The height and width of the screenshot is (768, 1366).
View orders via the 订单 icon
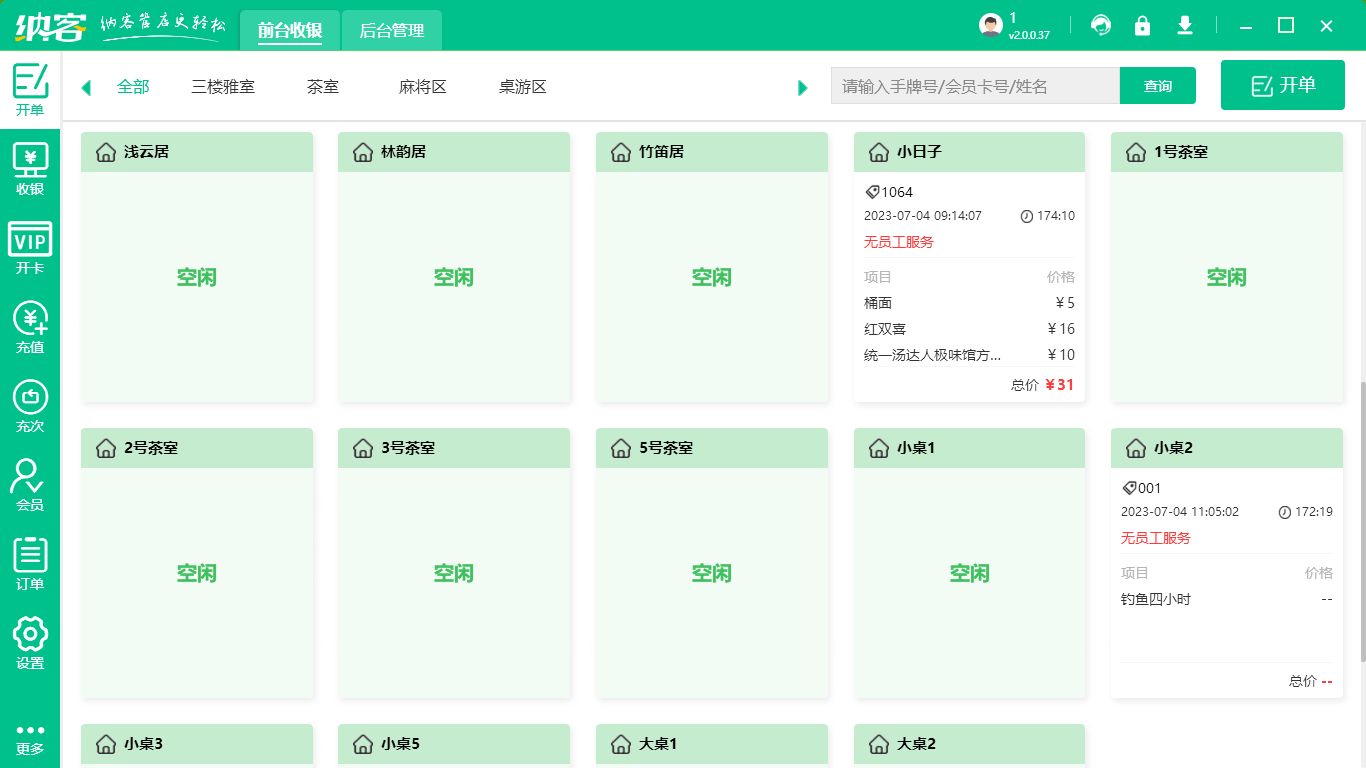click(x=29, y=555)
